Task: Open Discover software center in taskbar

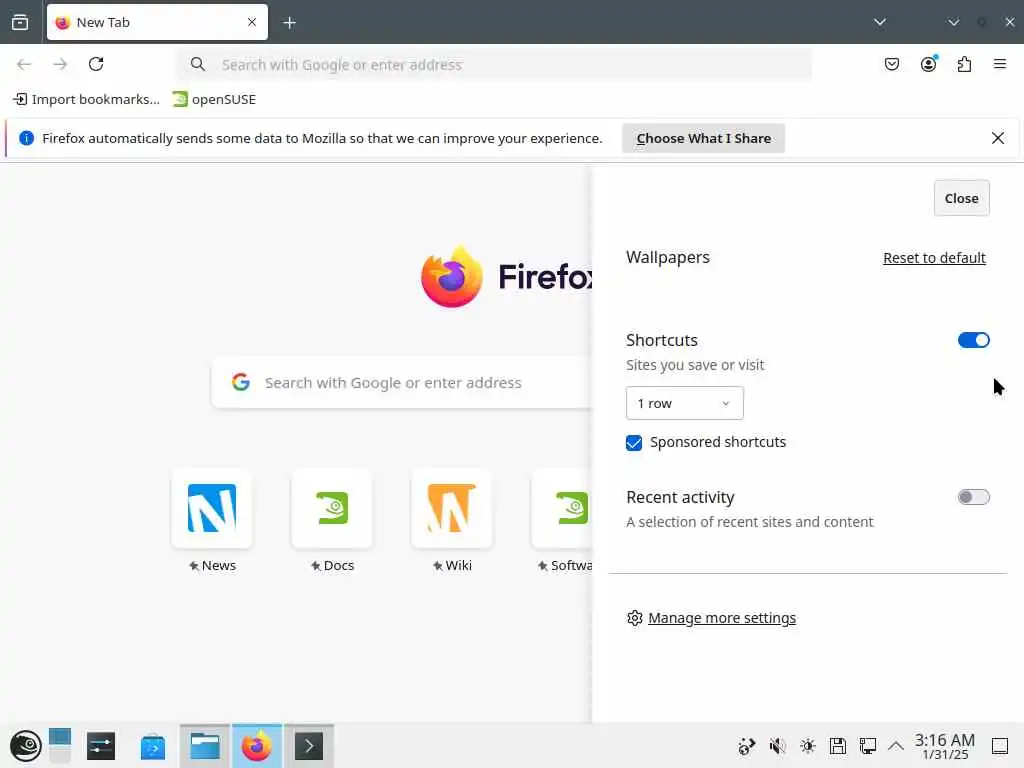Action: (x=153, y=746)
